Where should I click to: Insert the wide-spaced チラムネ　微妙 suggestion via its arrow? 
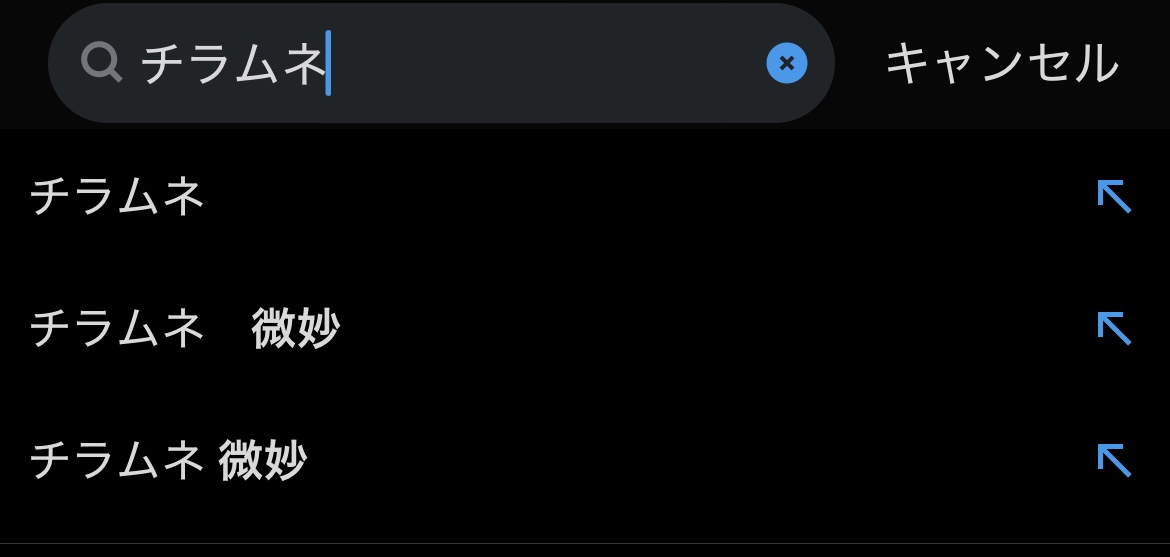pos(1113,328)
